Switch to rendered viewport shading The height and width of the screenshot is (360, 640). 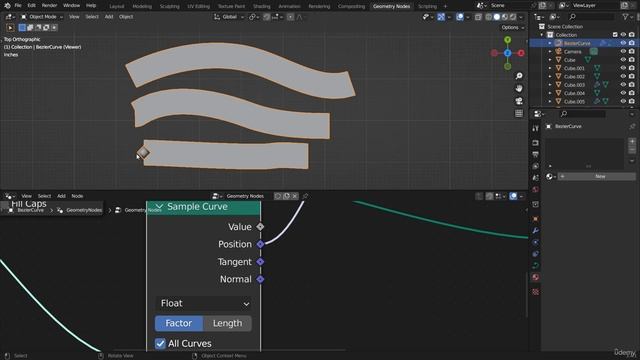pyautogui.click(x=513, y=17)
